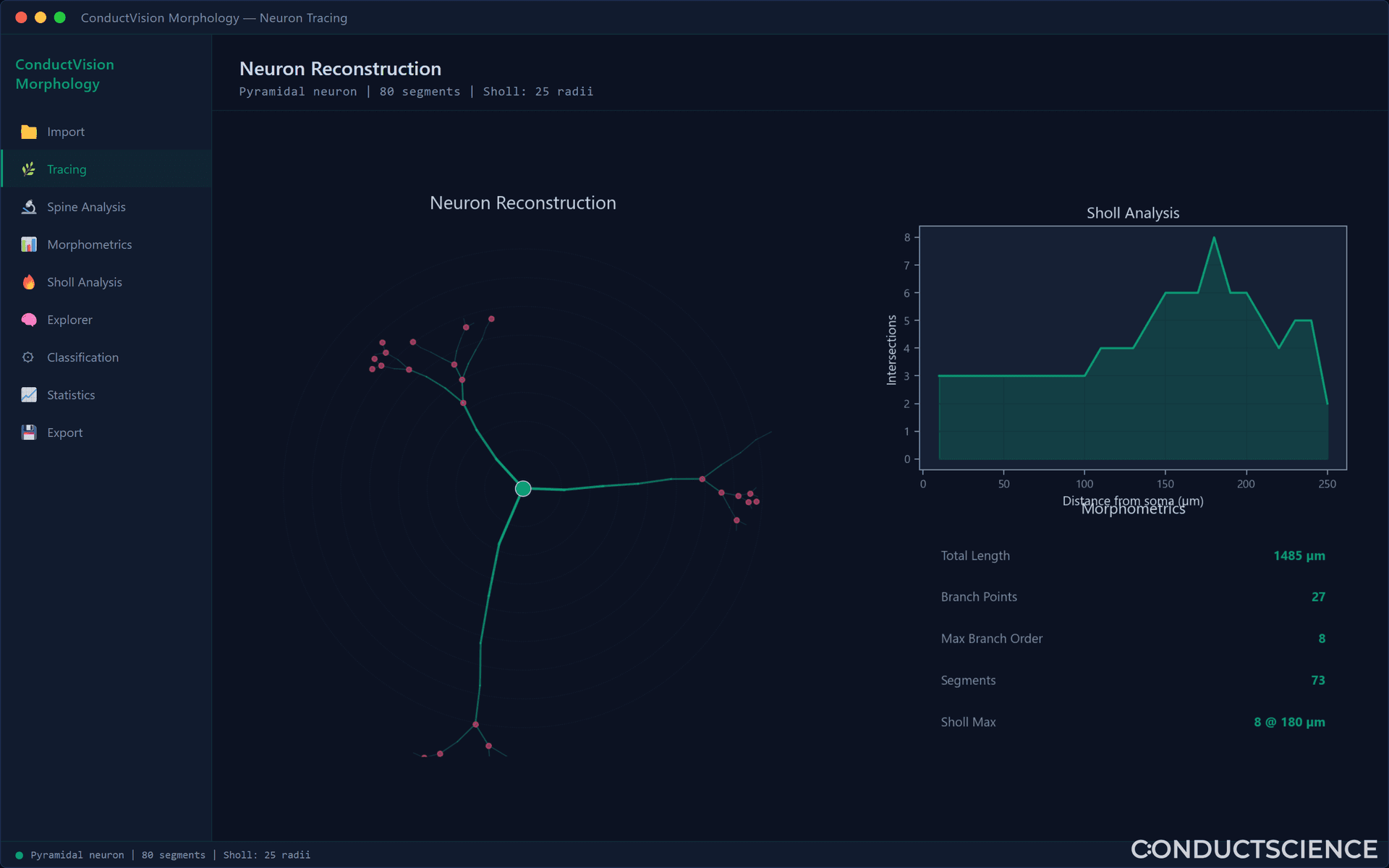Navigate to Classification
The image size is (1389, 868).
(x=106, y=357)
